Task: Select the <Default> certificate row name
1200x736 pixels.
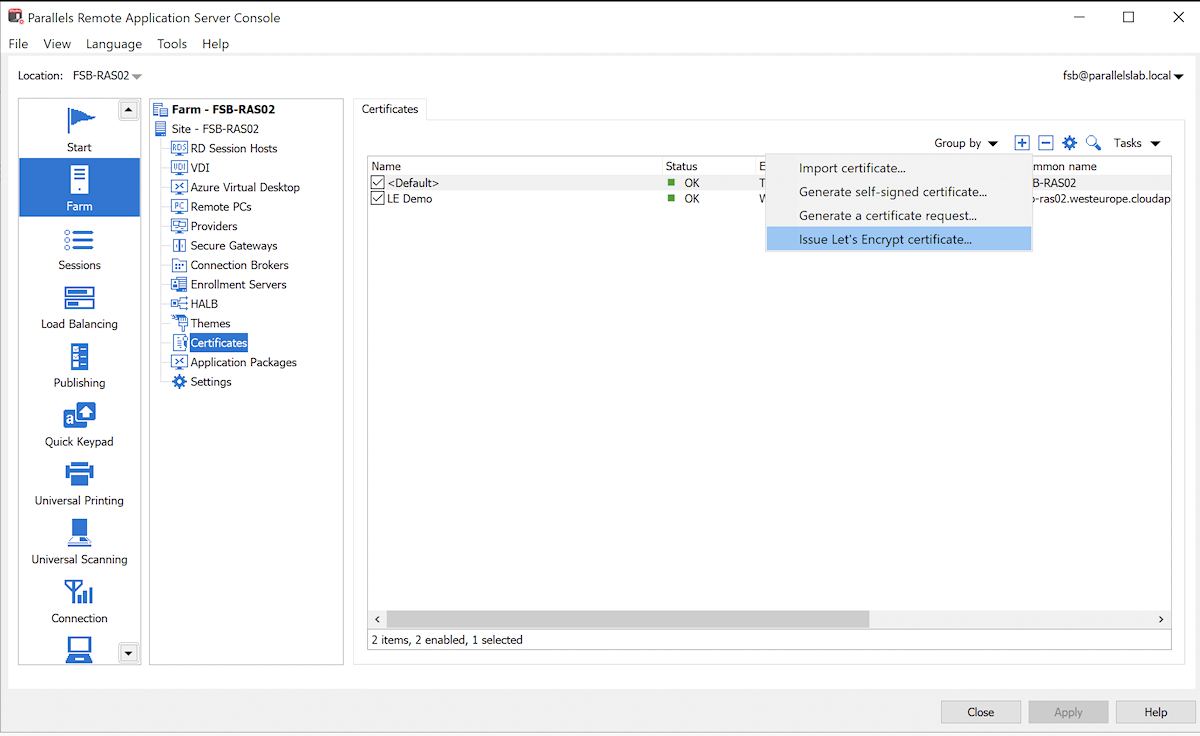Action: [x=413, y=183]
